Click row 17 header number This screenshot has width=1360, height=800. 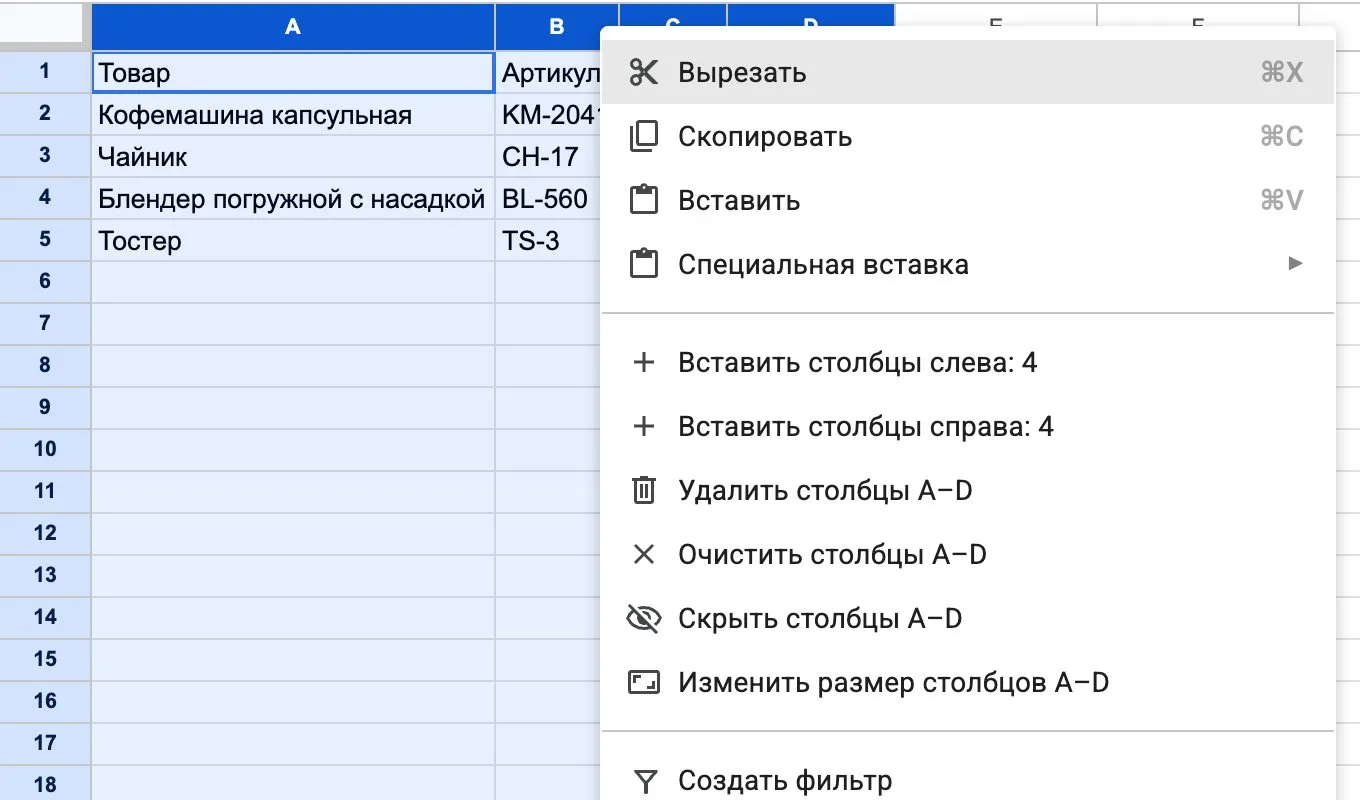(45, 743)
